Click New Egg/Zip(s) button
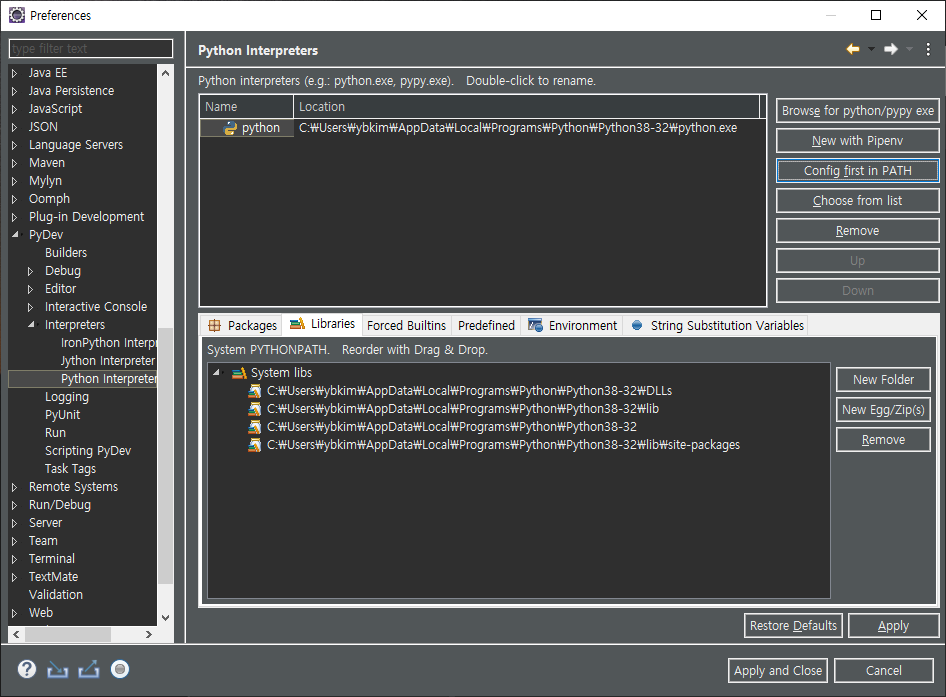 tap(883, 410)
